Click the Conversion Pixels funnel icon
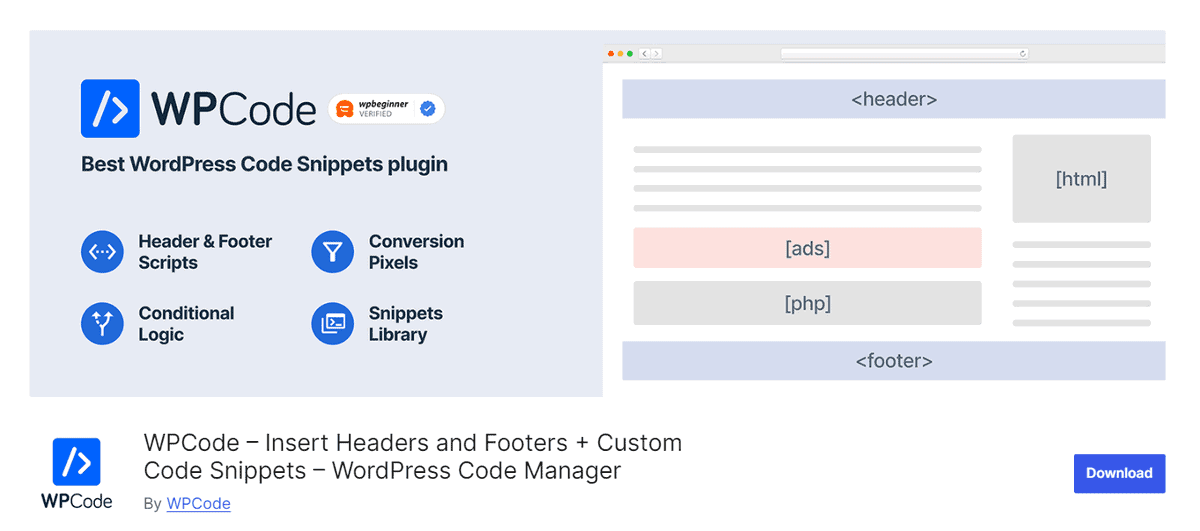This screenshot has width=1200, height=531. (x=333, y=252)
